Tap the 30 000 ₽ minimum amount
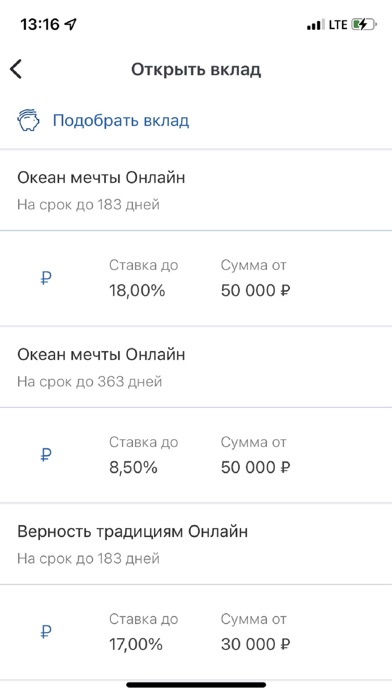 point(256,645)
